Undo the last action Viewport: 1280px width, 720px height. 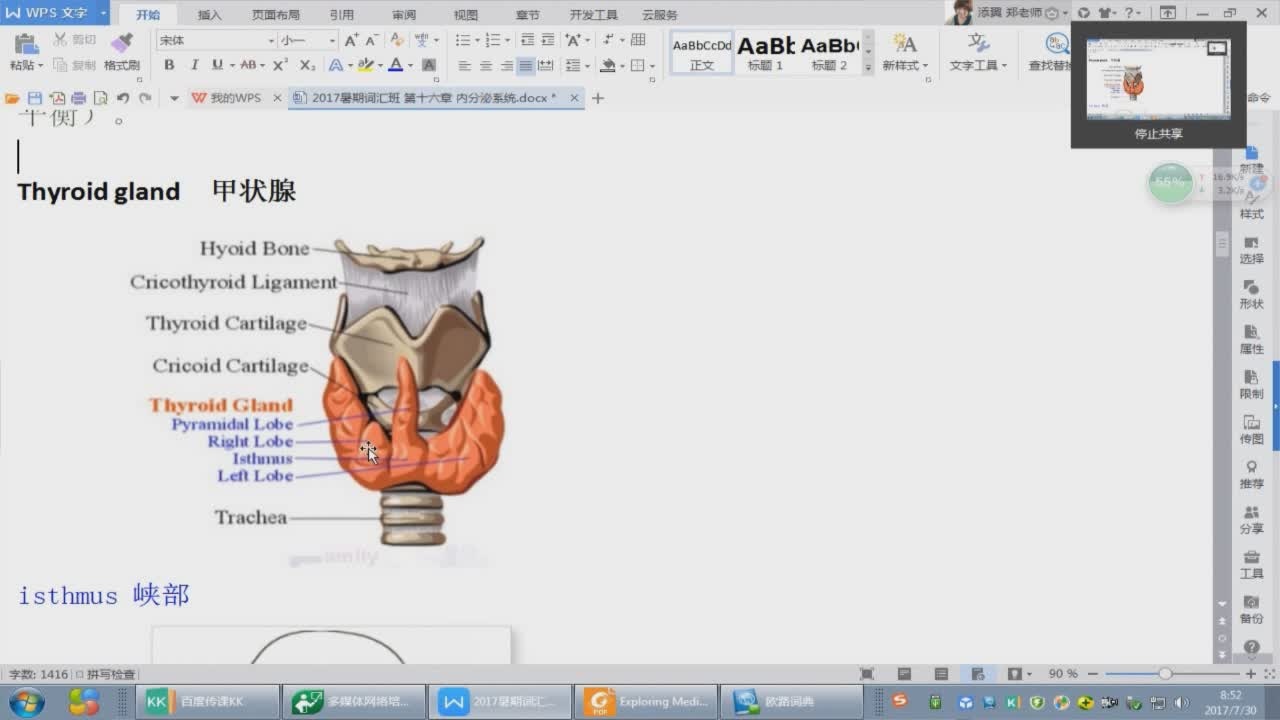pos(122,98)
